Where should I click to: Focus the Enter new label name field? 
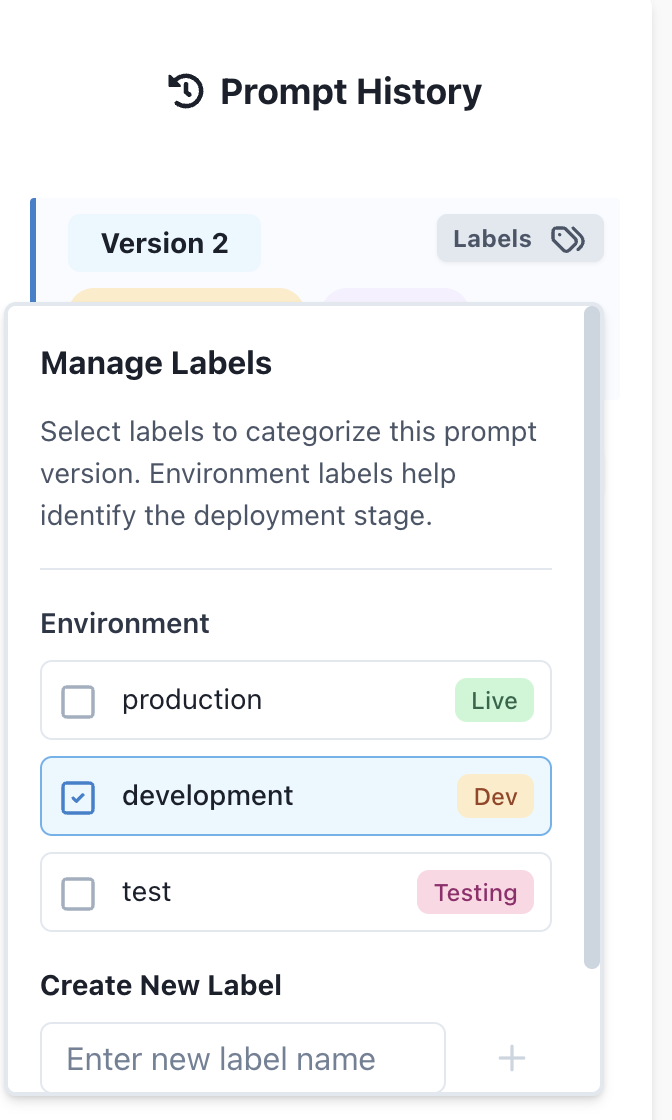[x=243, y=1058]
